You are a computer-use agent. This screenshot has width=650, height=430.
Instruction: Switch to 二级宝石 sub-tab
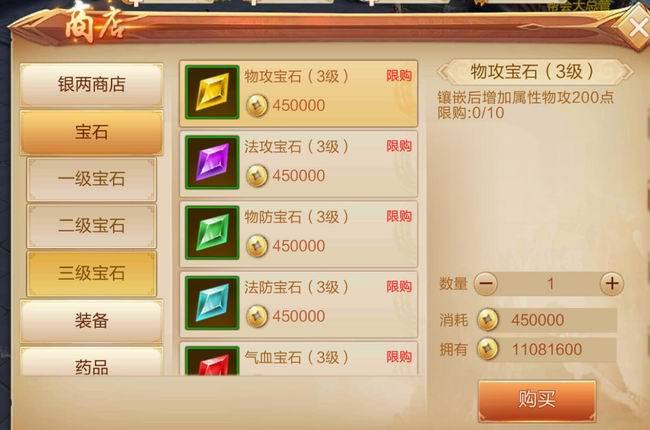tap(92, 226)
